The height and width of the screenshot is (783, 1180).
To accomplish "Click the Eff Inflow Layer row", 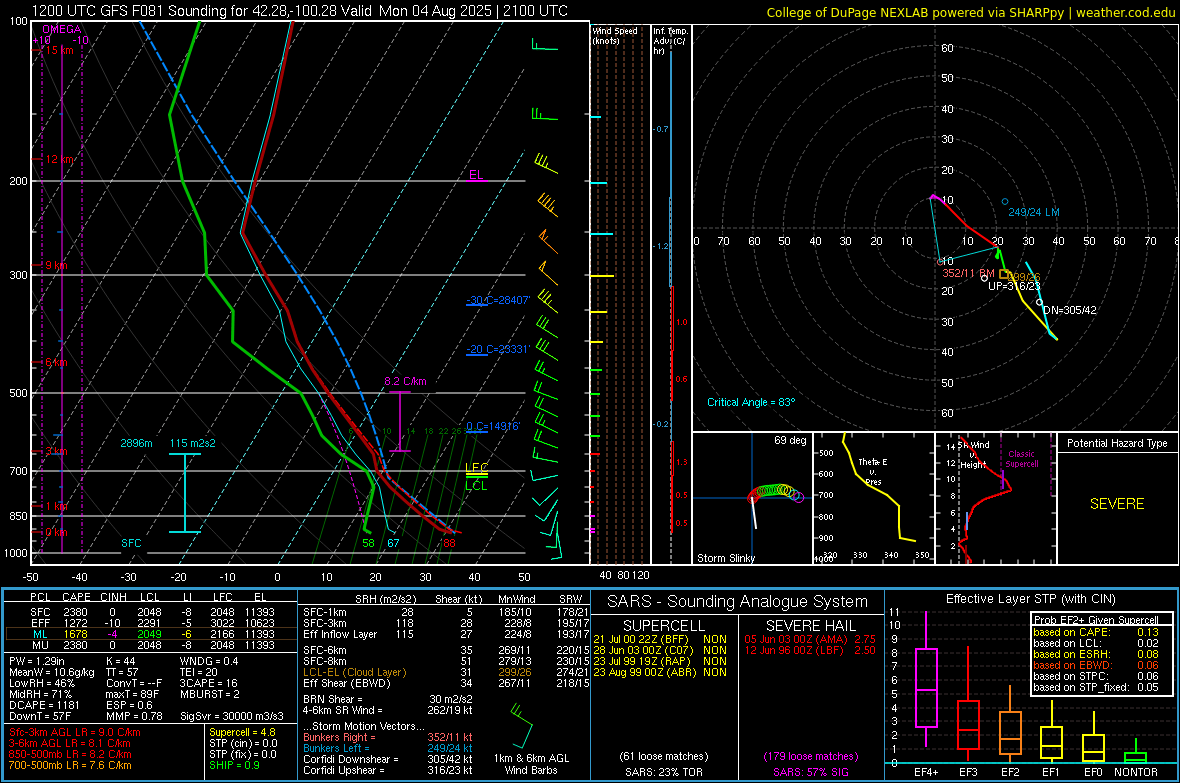I will click(x=444, y=635).
